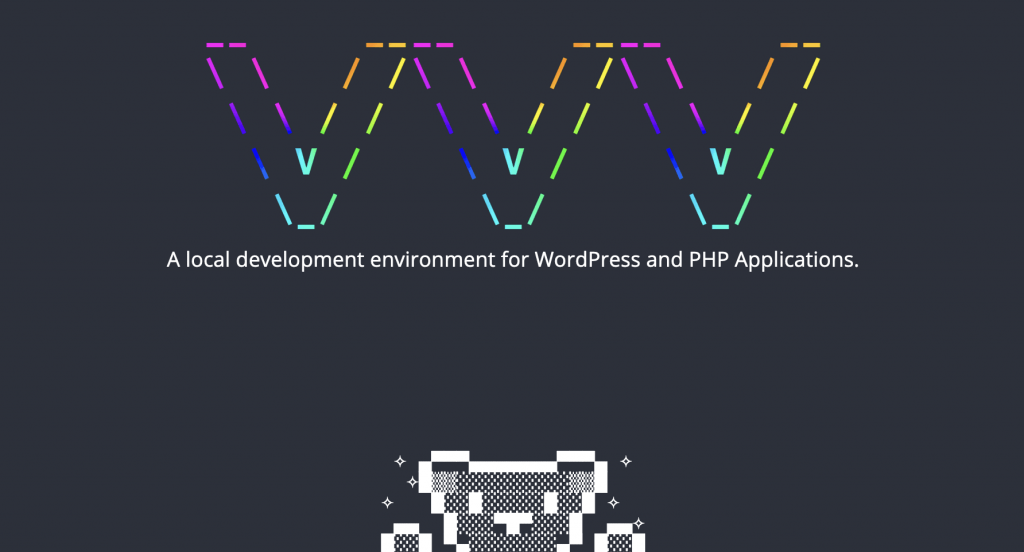Click the small cyan v inside the first V
Image resolution: width=1024 pixels, height=552 pixels.
tap(306, 160)
